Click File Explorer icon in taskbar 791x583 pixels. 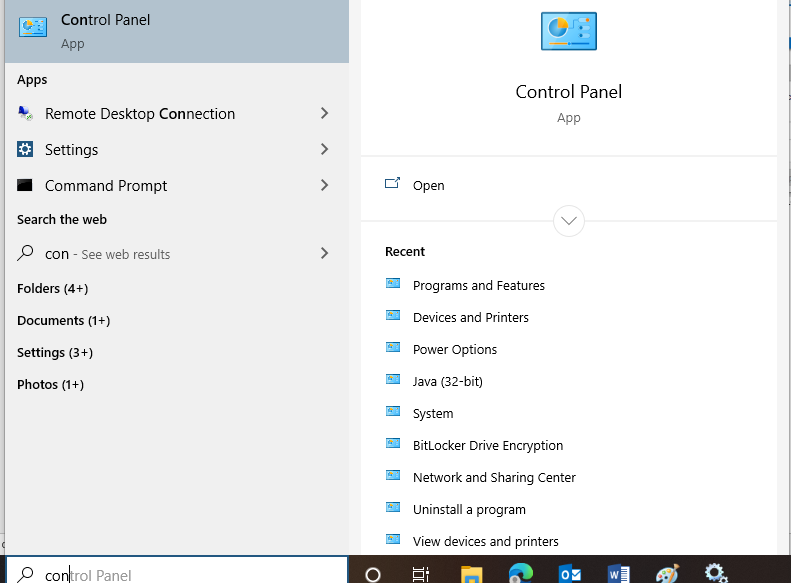[x=472, y=574]
